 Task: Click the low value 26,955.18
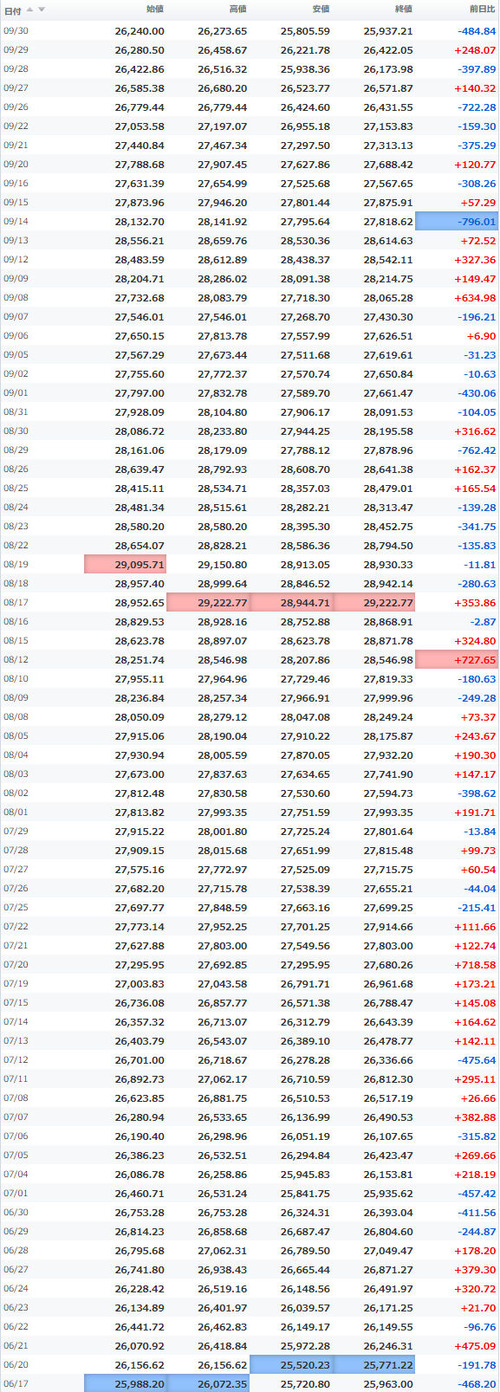tap(305, 126)
